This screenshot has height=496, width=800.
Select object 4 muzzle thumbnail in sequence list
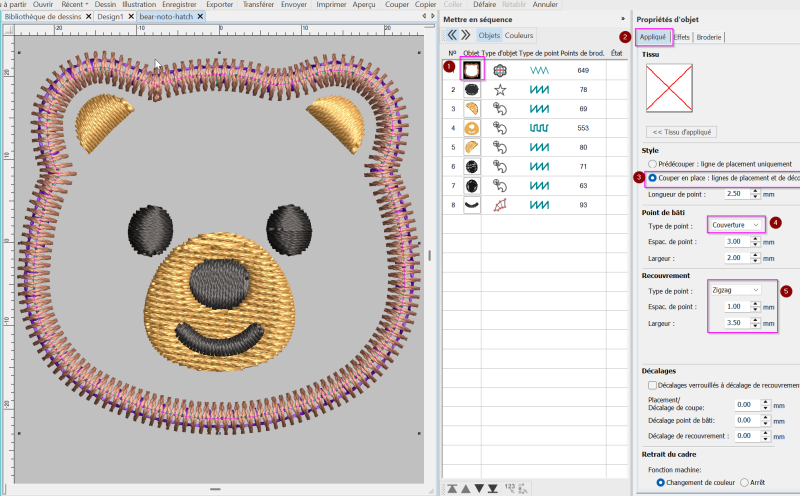(x=472, y=128)
